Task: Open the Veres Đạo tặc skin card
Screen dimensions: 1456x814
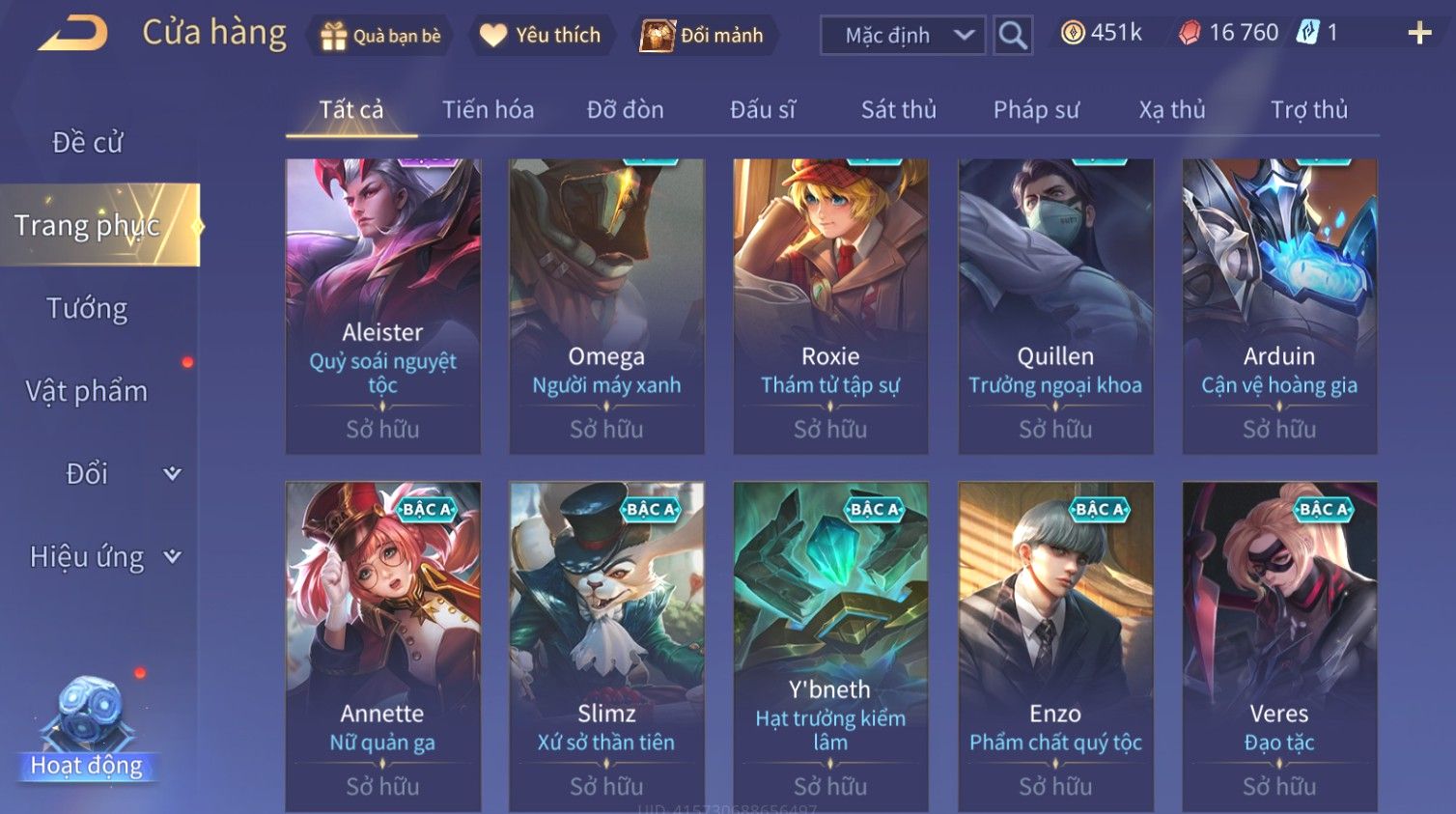Action: click(x=1279, y=647)
